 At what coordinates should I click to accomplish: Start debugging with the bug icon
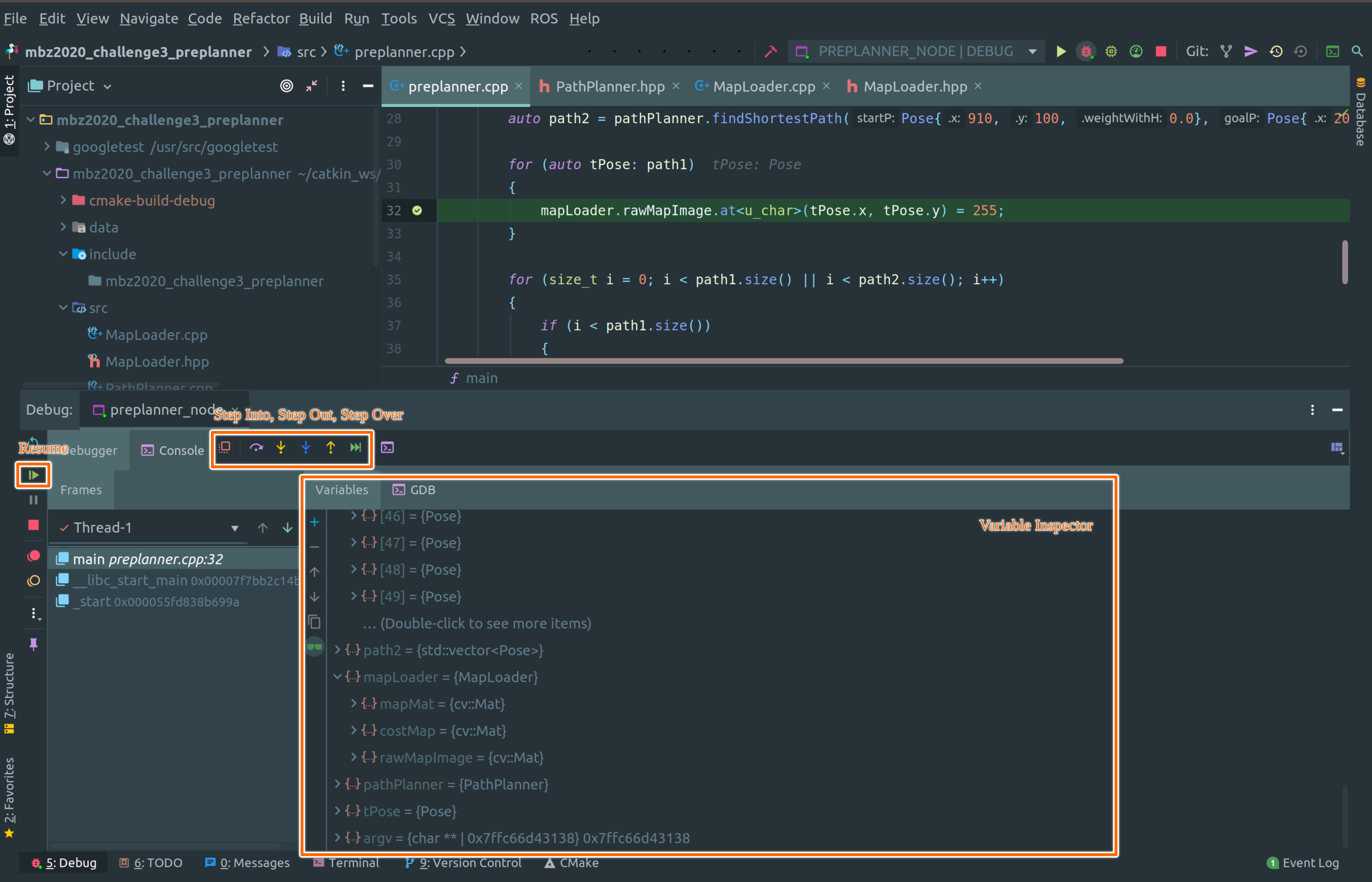tap(1086, 52)
